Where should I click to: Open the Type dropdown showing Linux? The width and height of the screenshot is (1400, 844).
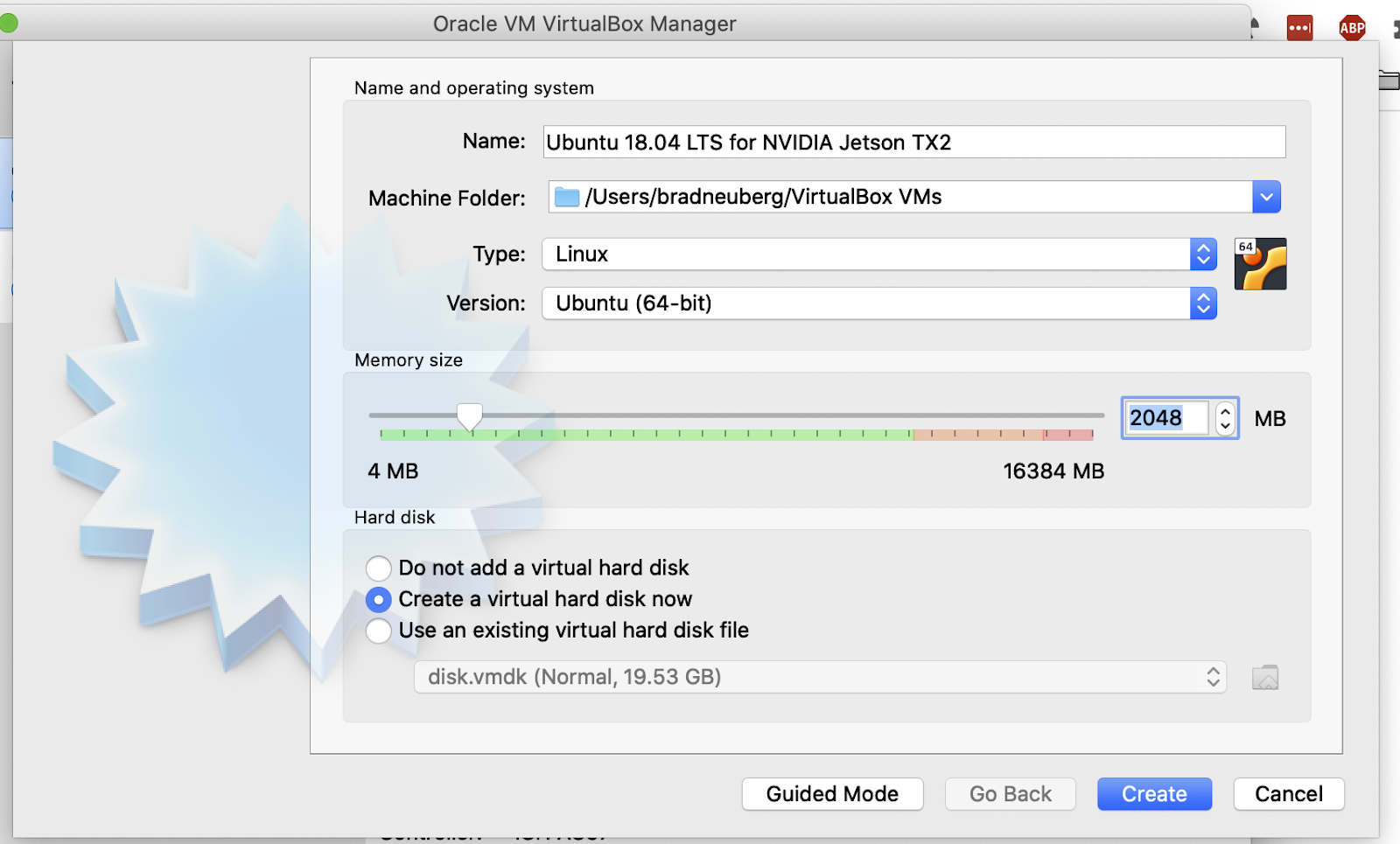coord(879,255)
